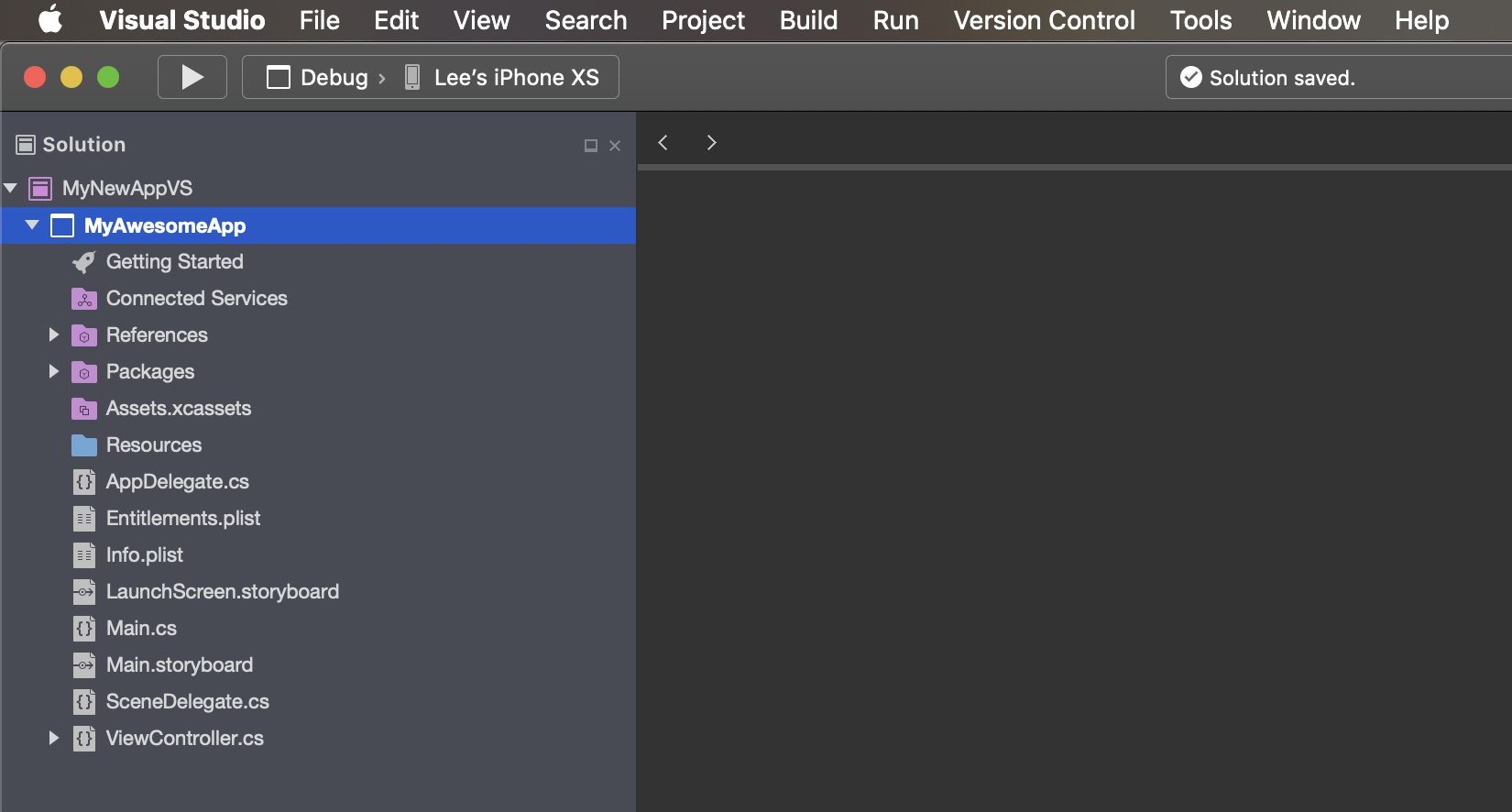Click the Solution saved checkmark icon

click(x=1191, y=77)
